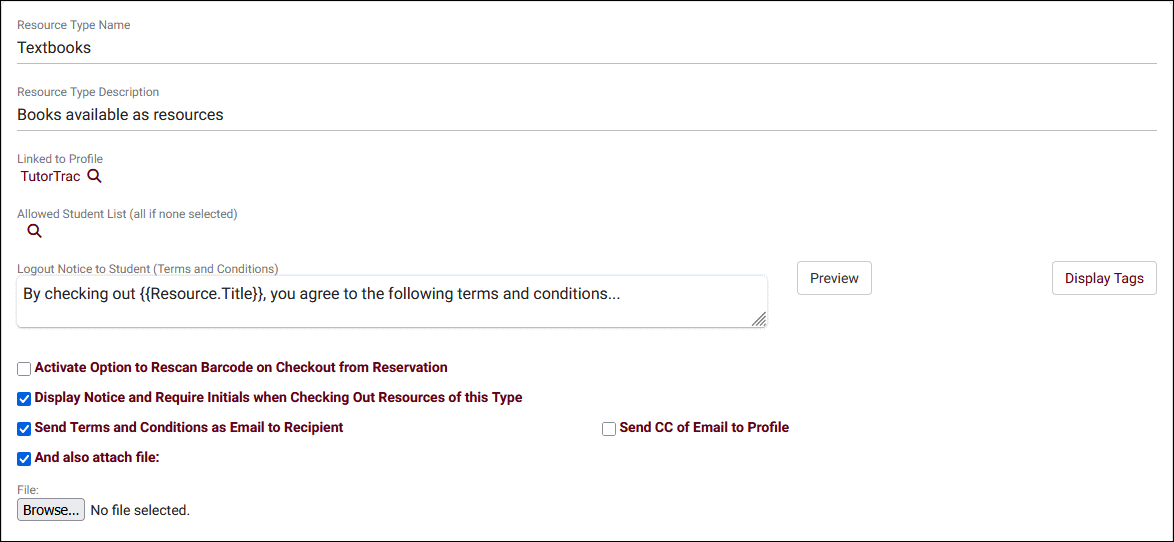Open the Allowed Student List search magnifier
1174x542 pixels.
(x=34, y=231)
